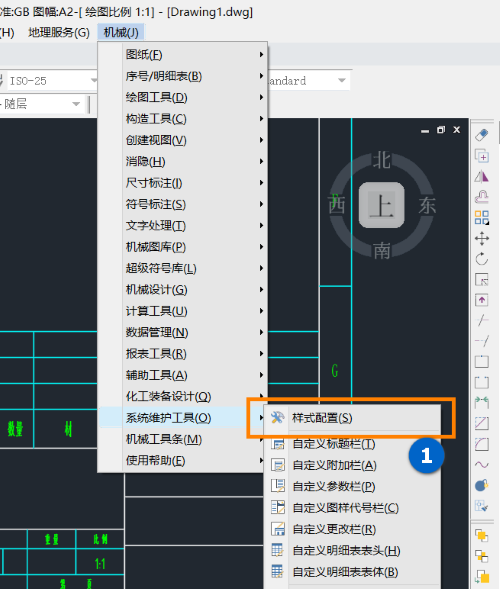Expand the 构造工具(C) submenu
This screenshot has height=589, width=500.
click(x=183, y=119)
